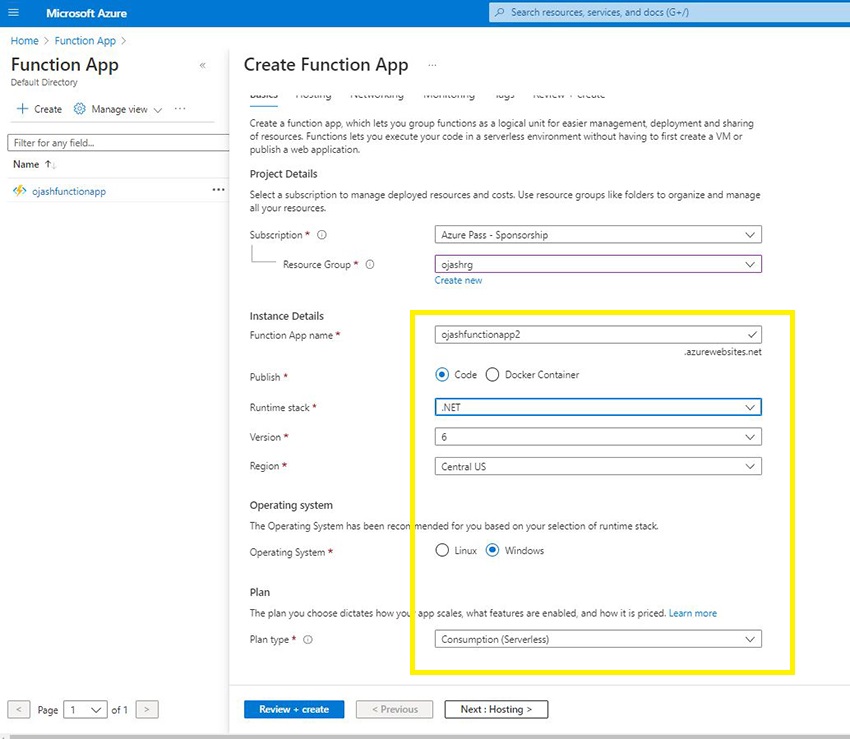
Task: Choose Windows operating system
Action: click(492, 550)
